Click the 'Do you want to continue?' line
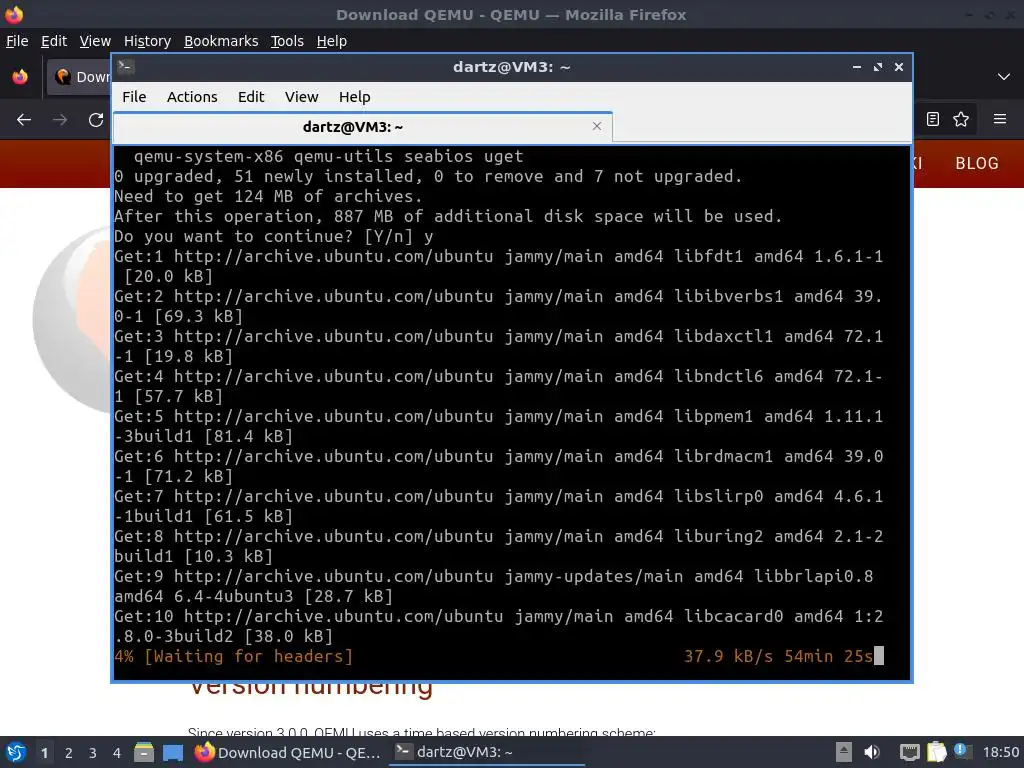Viewport: 1024px width, 768px height. 274,236
